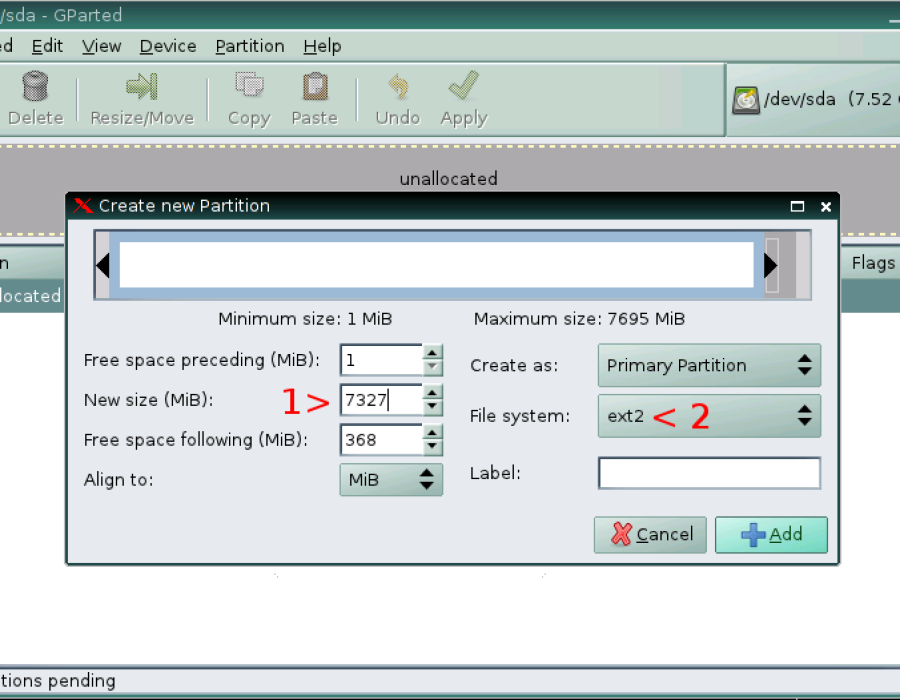Open the Create as Primary Partition dropdown
Screen dimensions: 900x700
[709, 365]
